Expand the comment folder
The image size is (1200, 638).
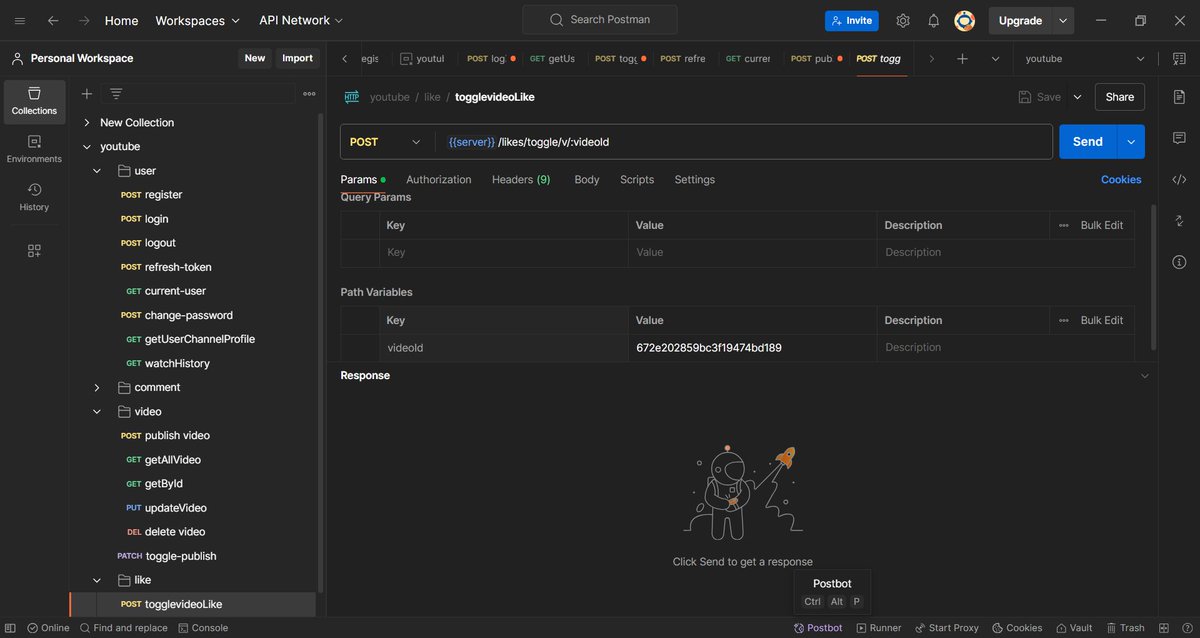pos(97,387)
